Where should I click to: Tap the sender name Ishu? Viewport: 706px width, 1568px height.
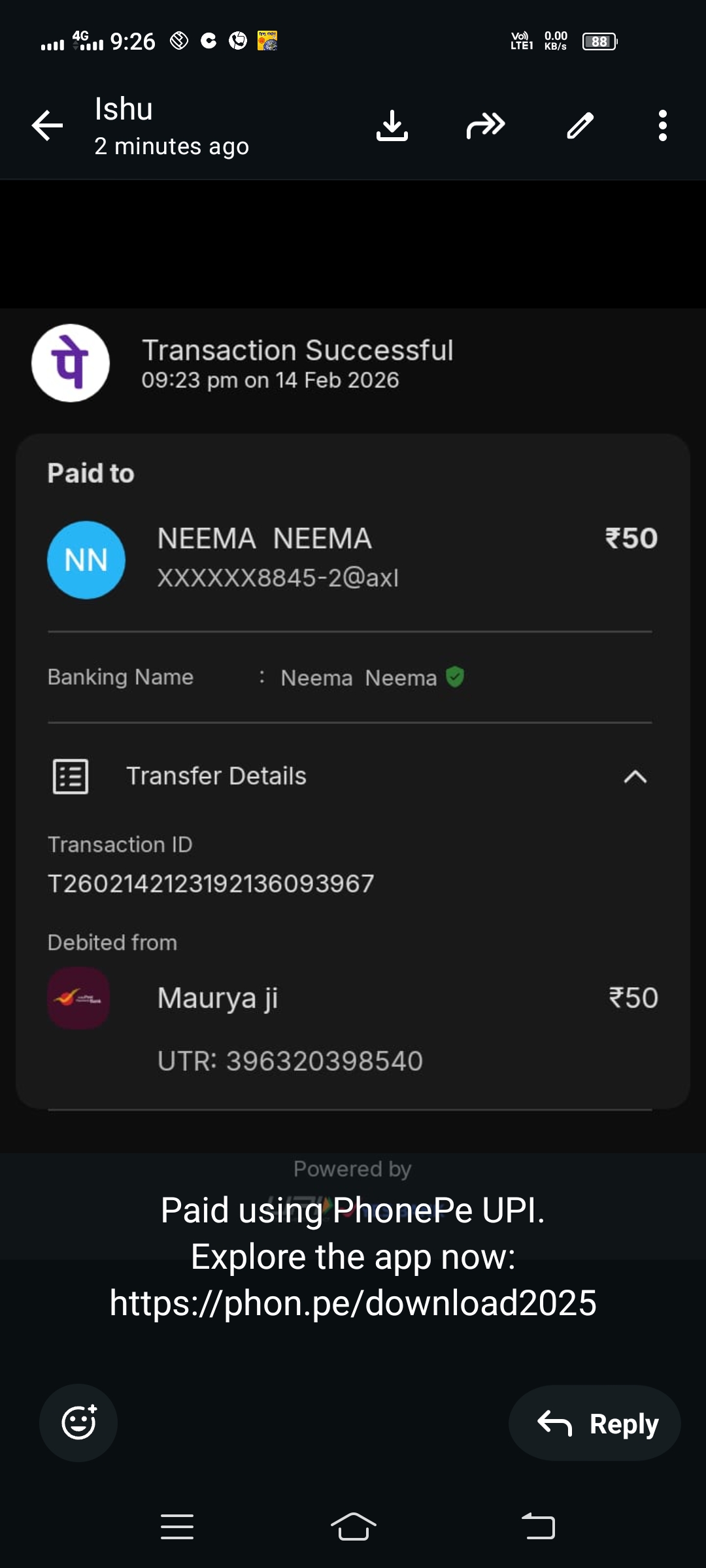coord(124,109)
